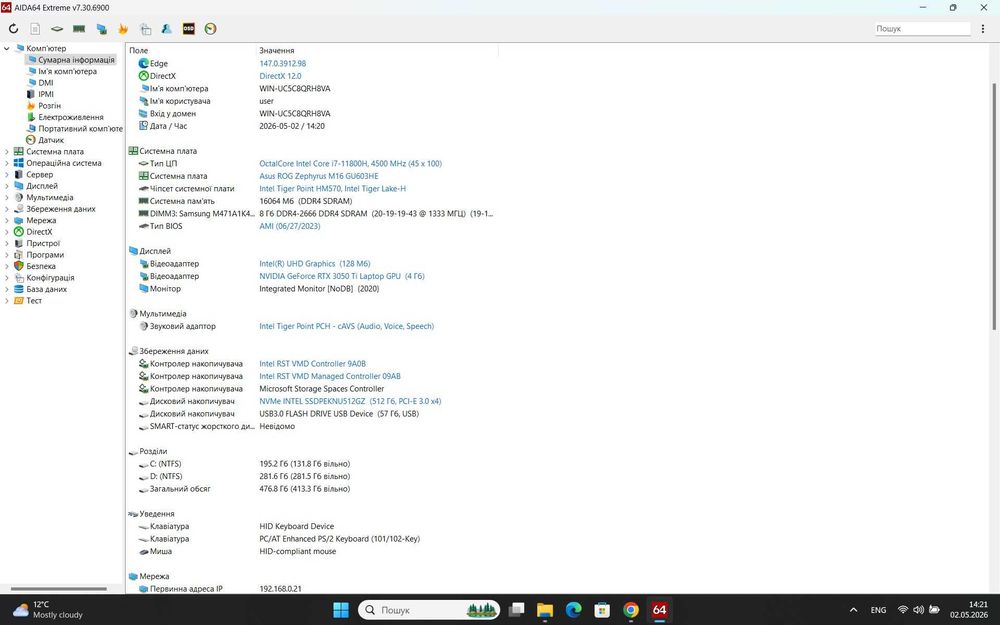Expand the Мультимедіа tree node
The width and height of the screenshot is (1000, 625).
[x=6, y=198]
